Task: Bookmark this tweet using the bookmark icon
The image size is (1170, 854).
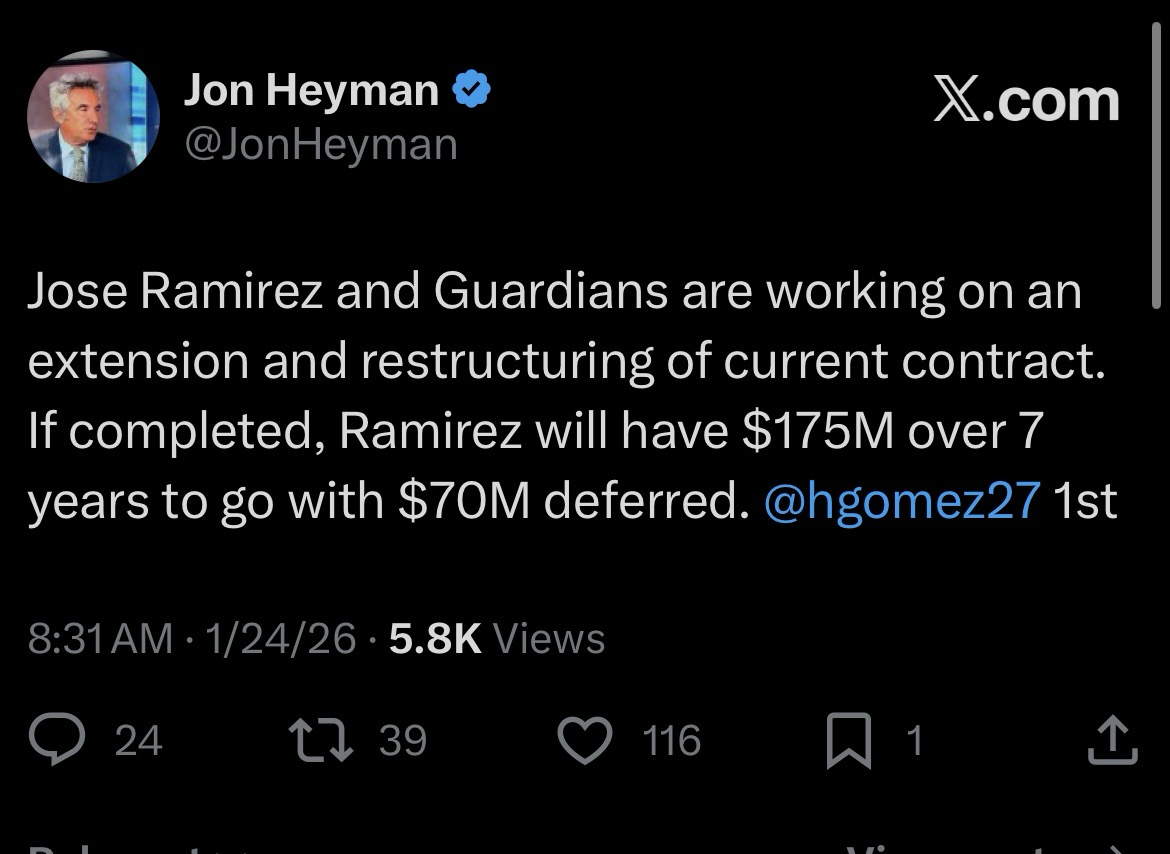Action: point(849,742)
